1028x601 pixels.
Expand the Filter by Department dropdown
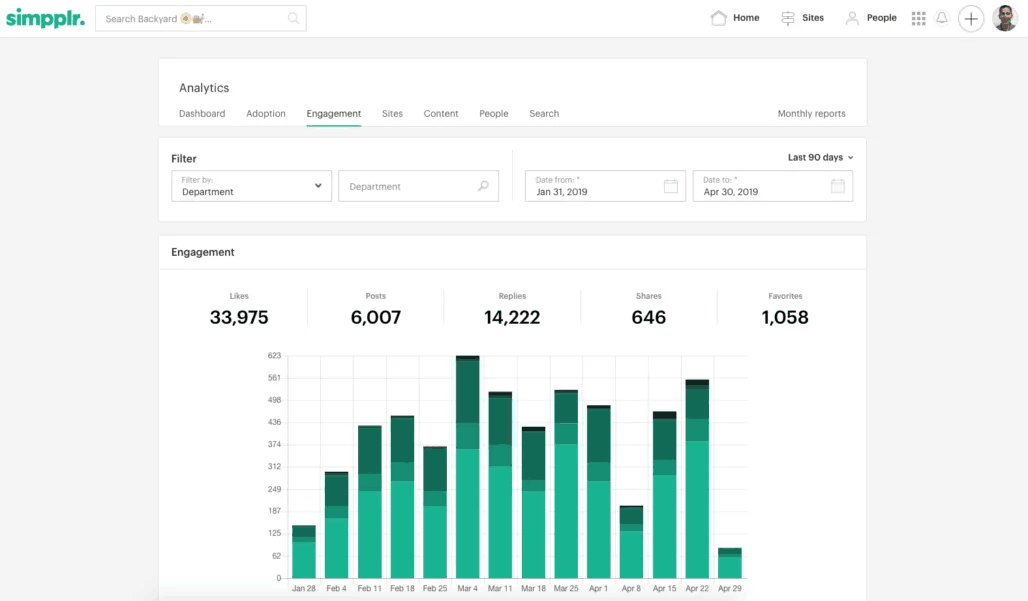click(x=251, y=186)
